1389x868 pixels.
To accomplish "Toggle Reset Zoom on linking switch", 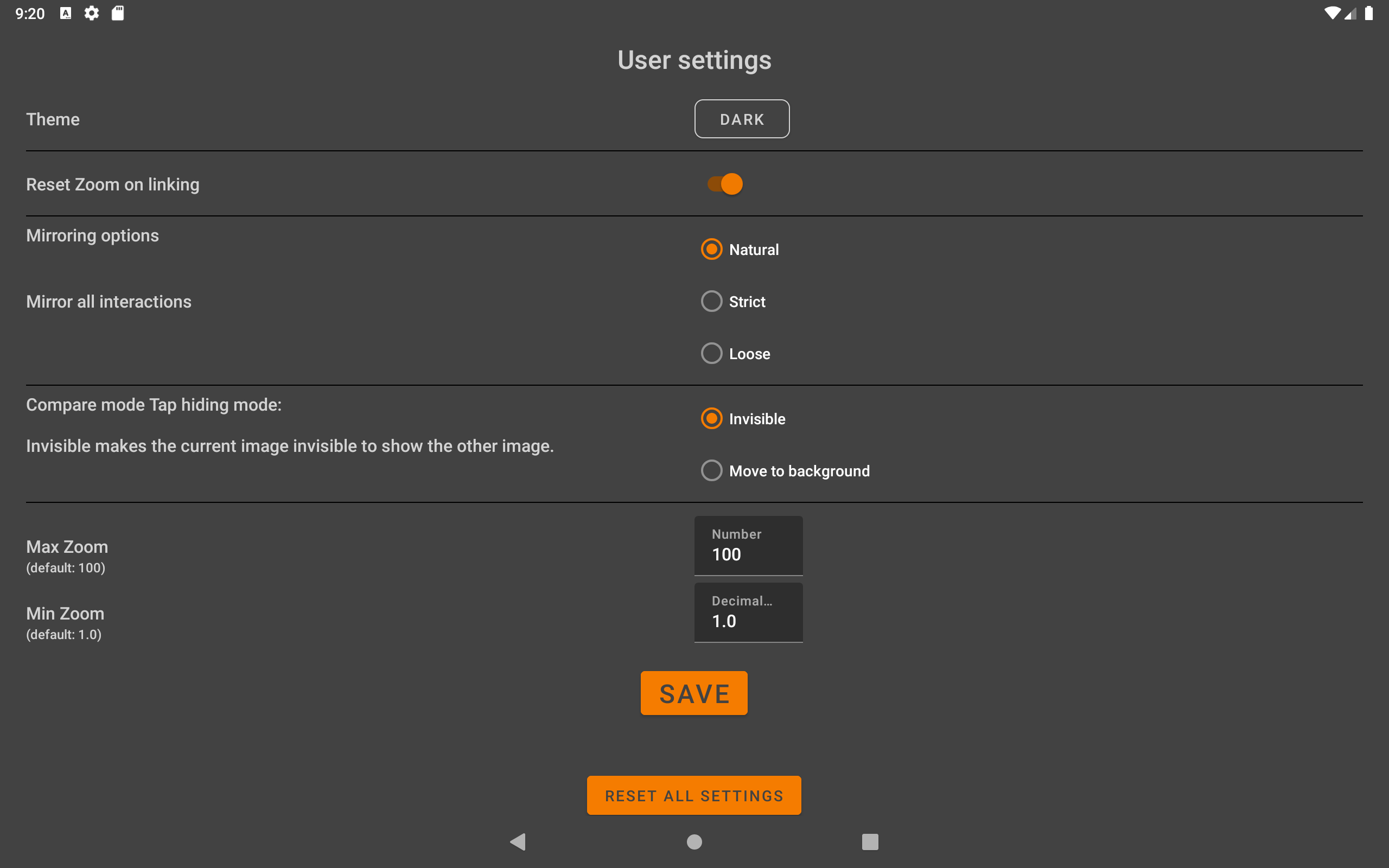I will tap(725, 184).
